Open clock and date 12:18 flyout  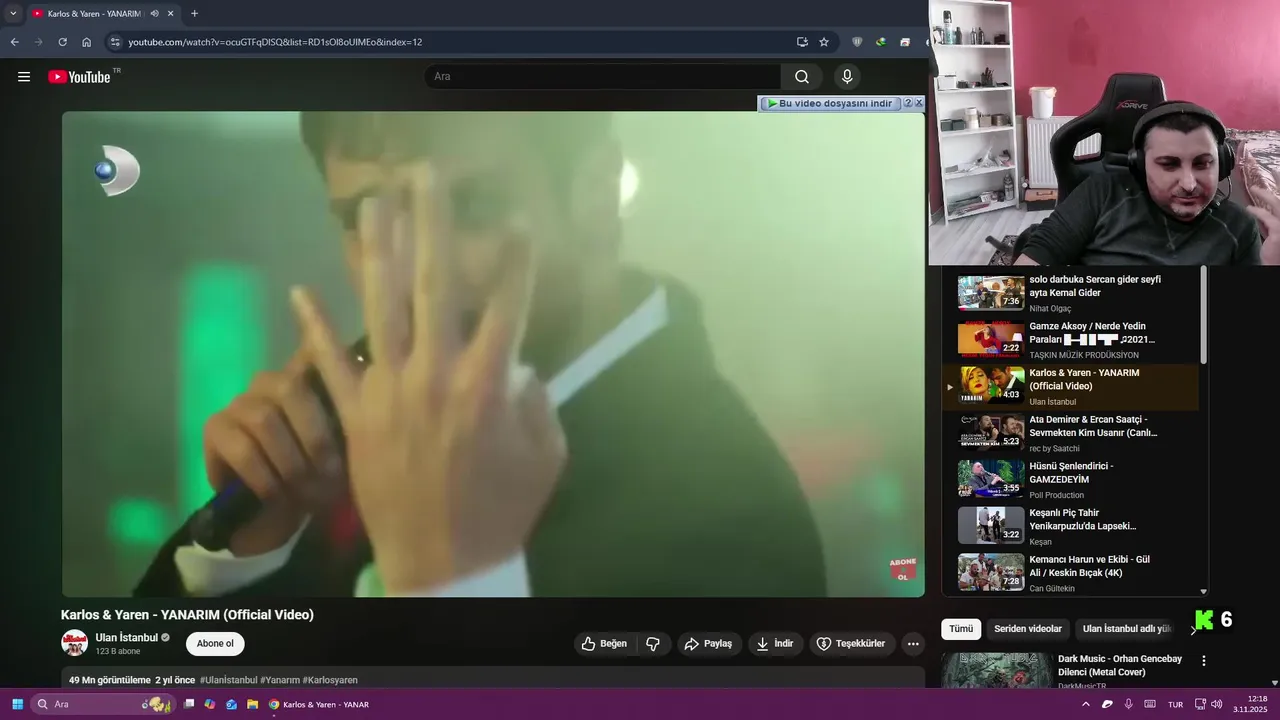point(1251,704)
